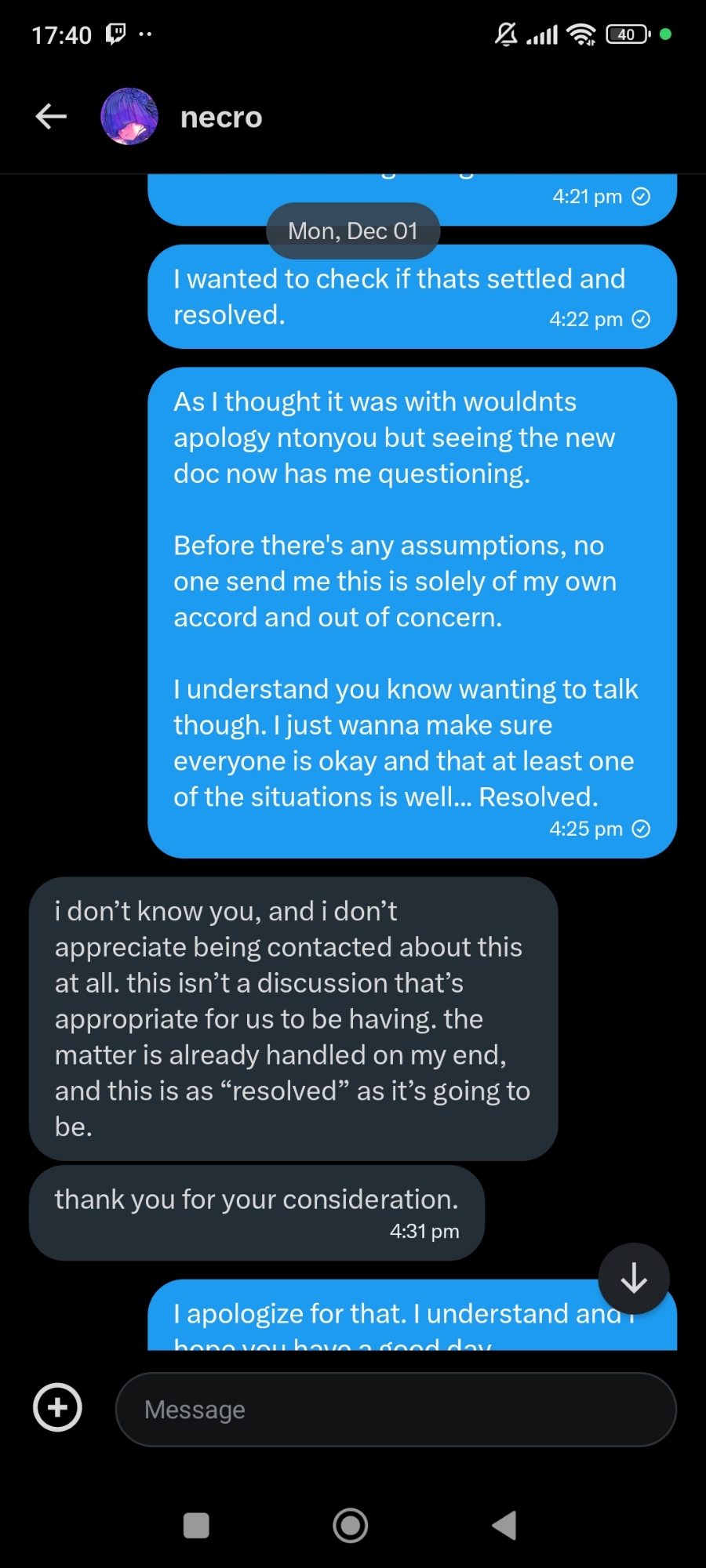Open recent apps with square button
Viewport: 706px width, 1568px height.
(x=196, y=1526)
